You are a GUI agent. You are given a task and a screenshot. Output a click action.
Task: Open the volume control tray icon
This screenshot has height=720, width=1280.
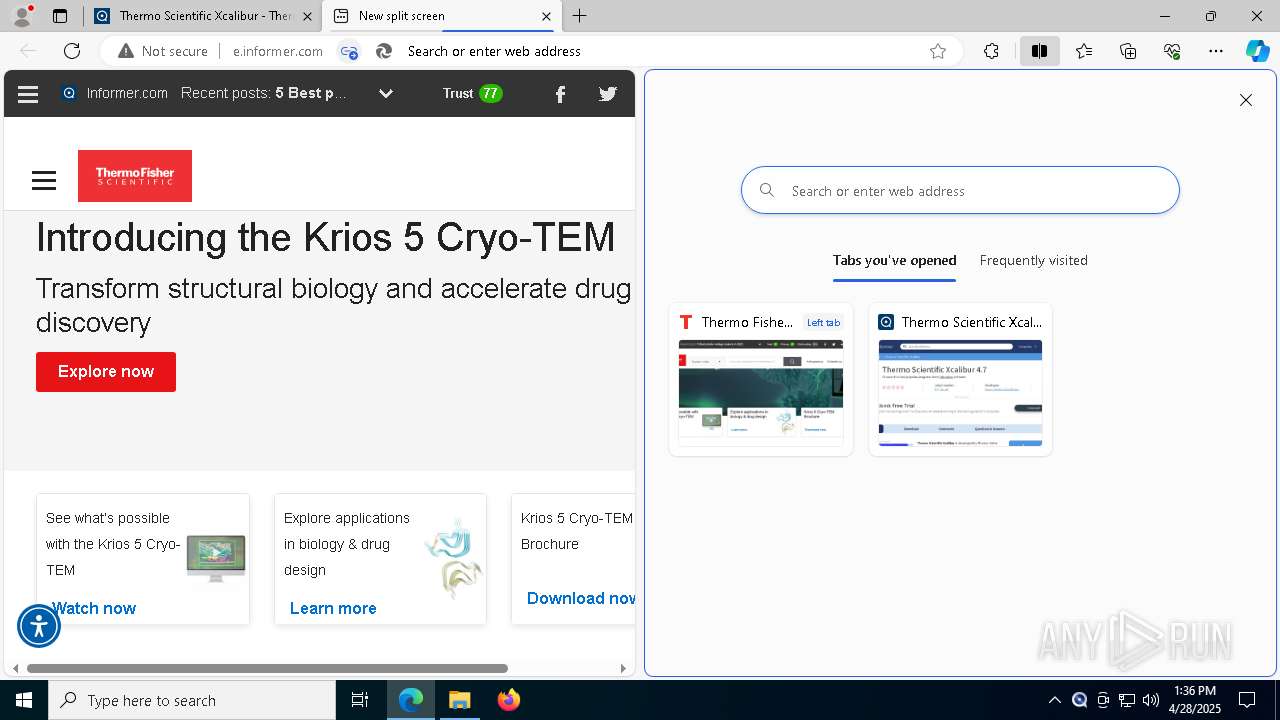pos(1151,700)
